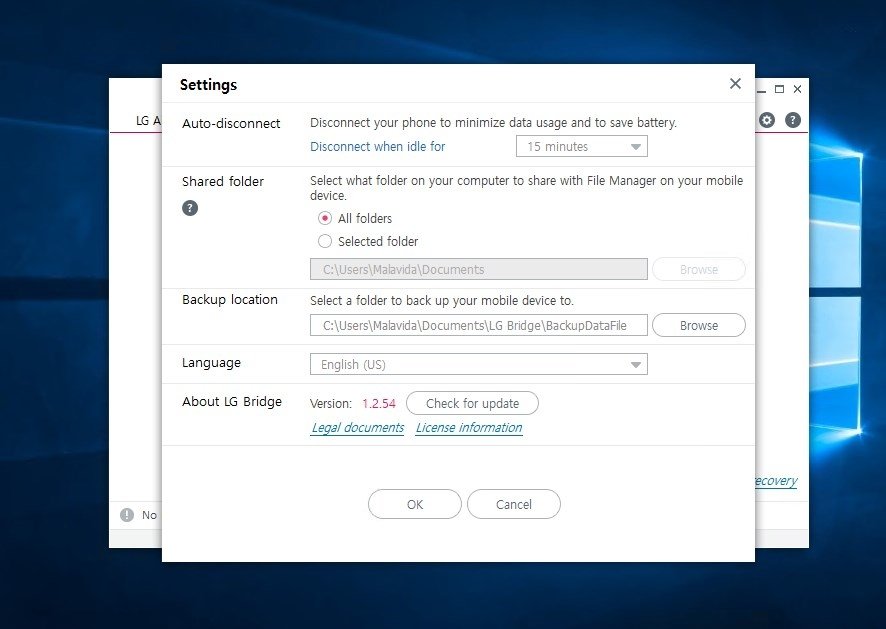Click the About LG Bridge label
The image size is (886, 629).
[x=232, y=402]
